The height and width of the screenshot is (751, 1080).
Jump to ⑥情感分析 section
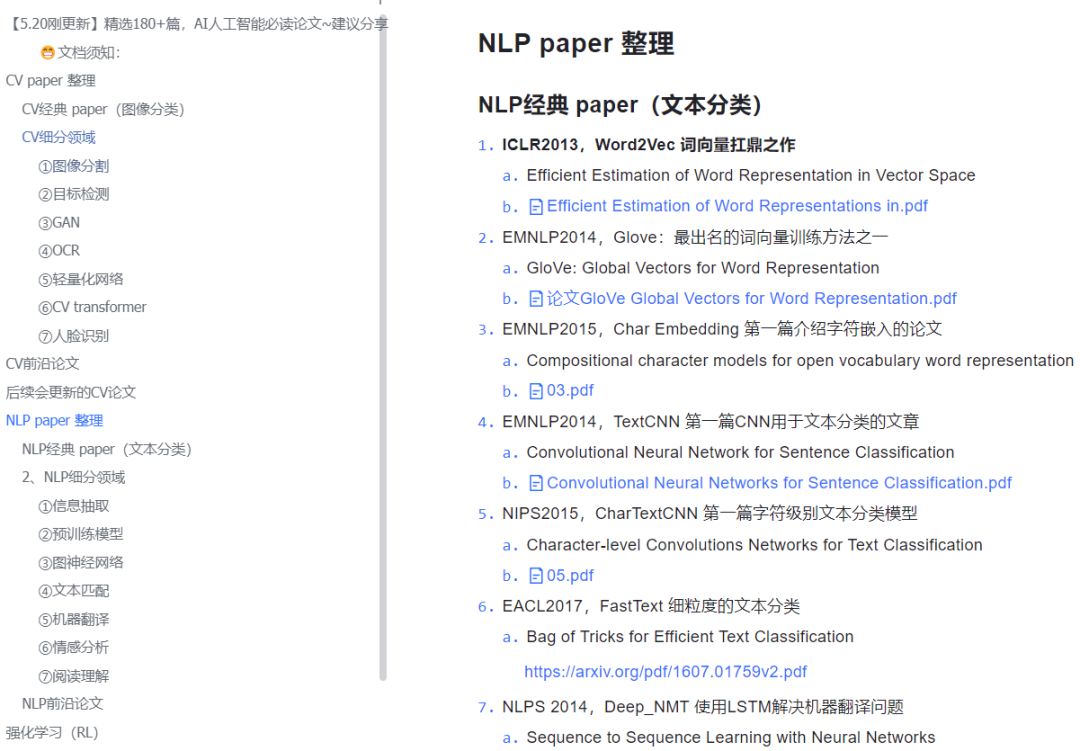74,648
